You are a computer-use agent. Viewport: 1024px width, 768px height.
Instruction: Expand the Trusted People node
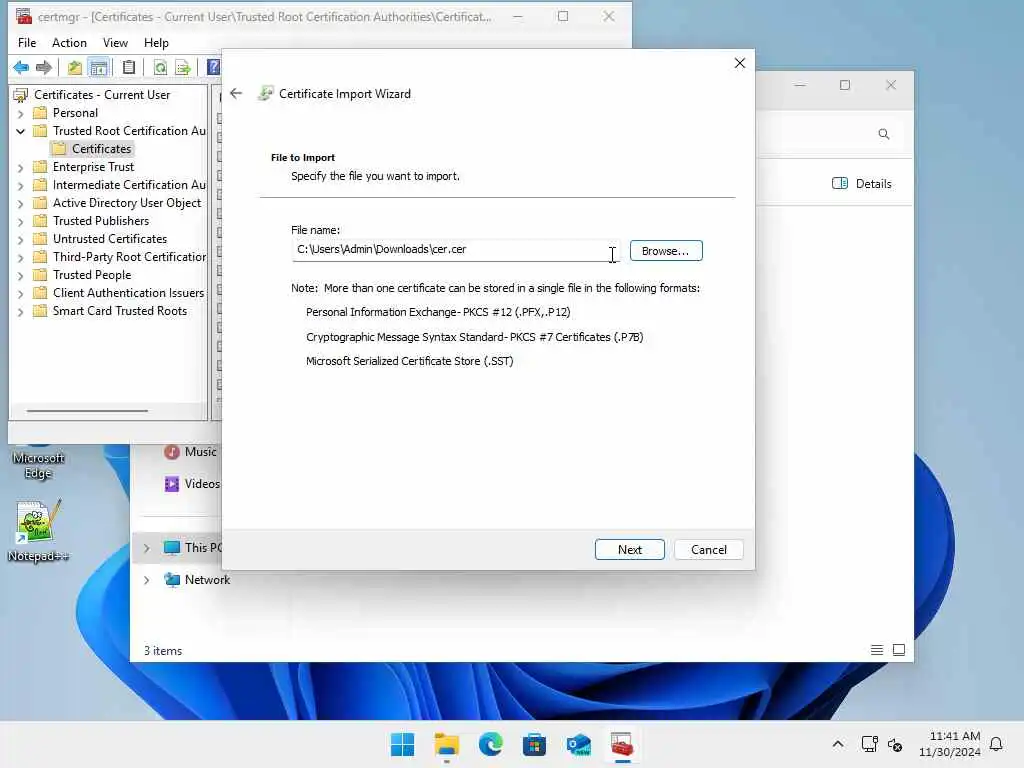coord(20,276)
